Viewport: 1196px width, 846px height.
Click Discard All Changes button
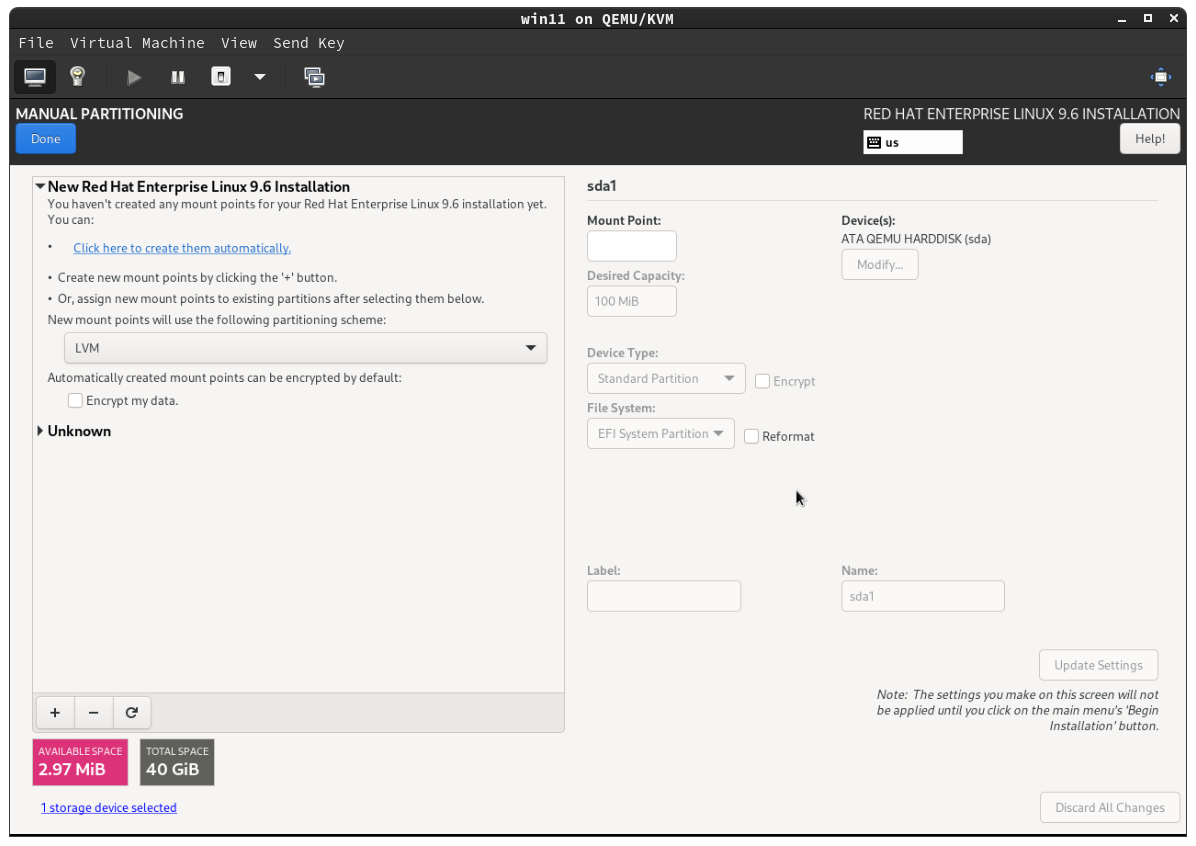pyautogui.click(x=1110, y=807)
